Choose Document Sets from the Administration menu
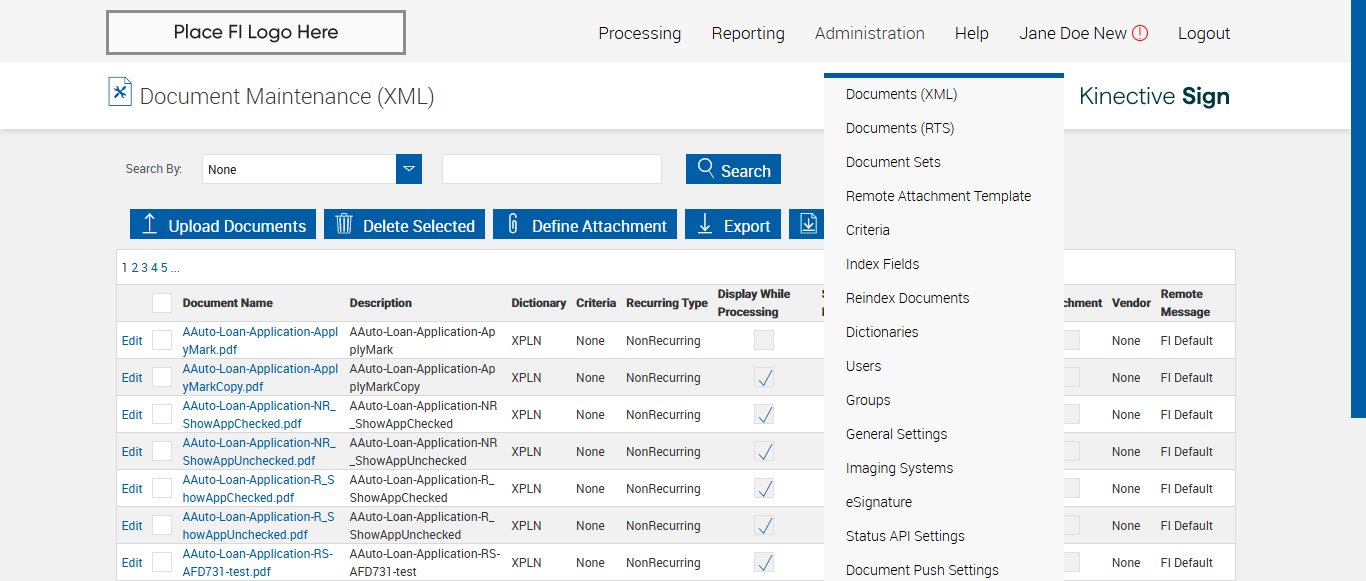Screen dimensions: 1366x581 [x=893, y=162]
